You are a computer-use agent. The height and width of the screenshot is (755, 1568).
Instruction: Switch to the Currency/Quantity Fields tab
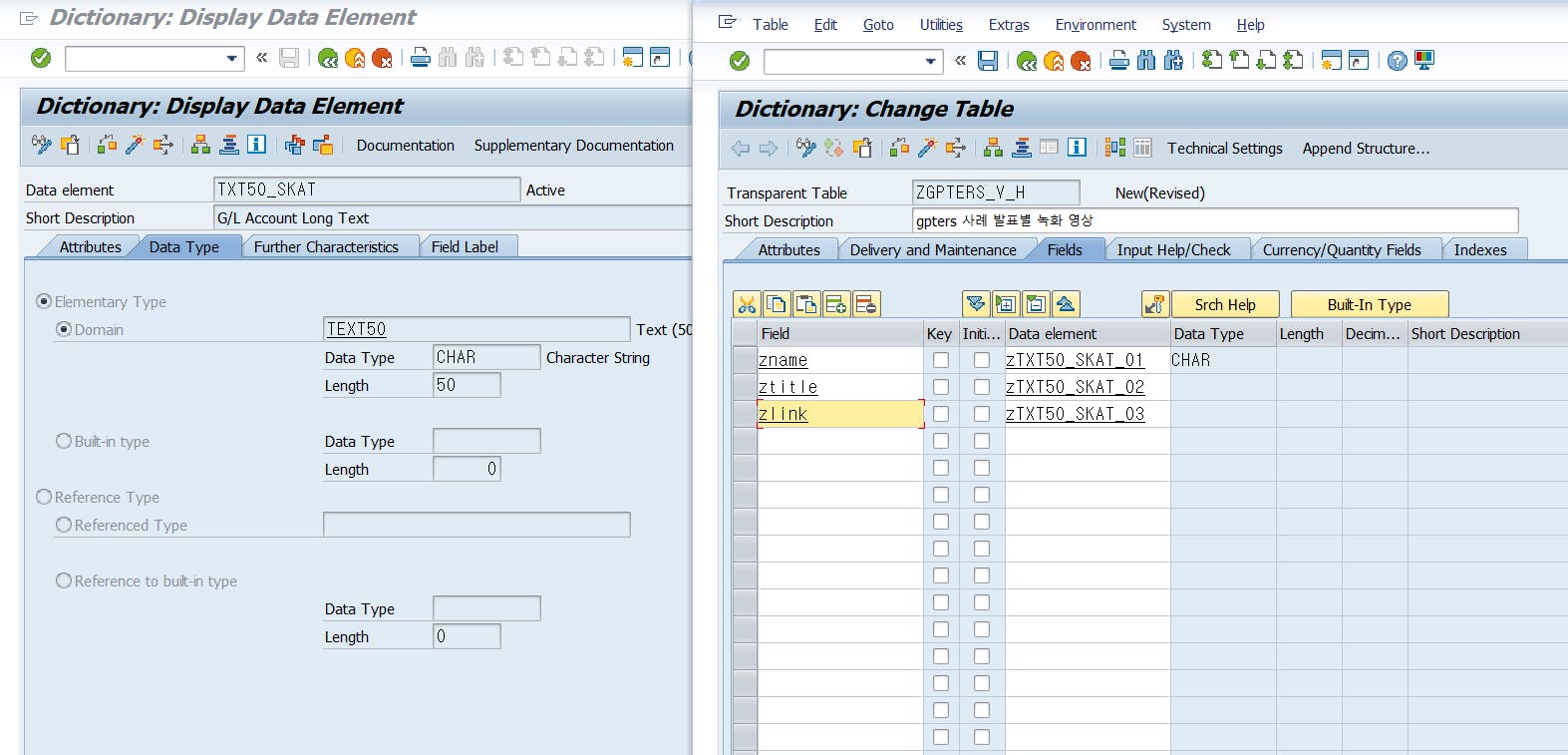point(1341,250)
